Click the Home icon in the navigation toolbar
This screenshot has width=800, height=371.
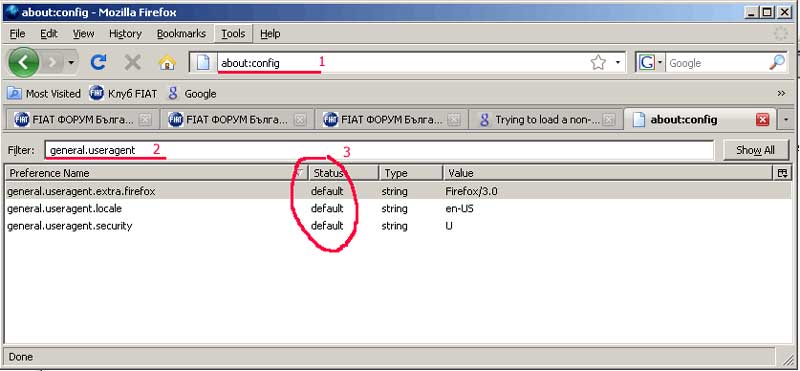(x=167, y=63)
